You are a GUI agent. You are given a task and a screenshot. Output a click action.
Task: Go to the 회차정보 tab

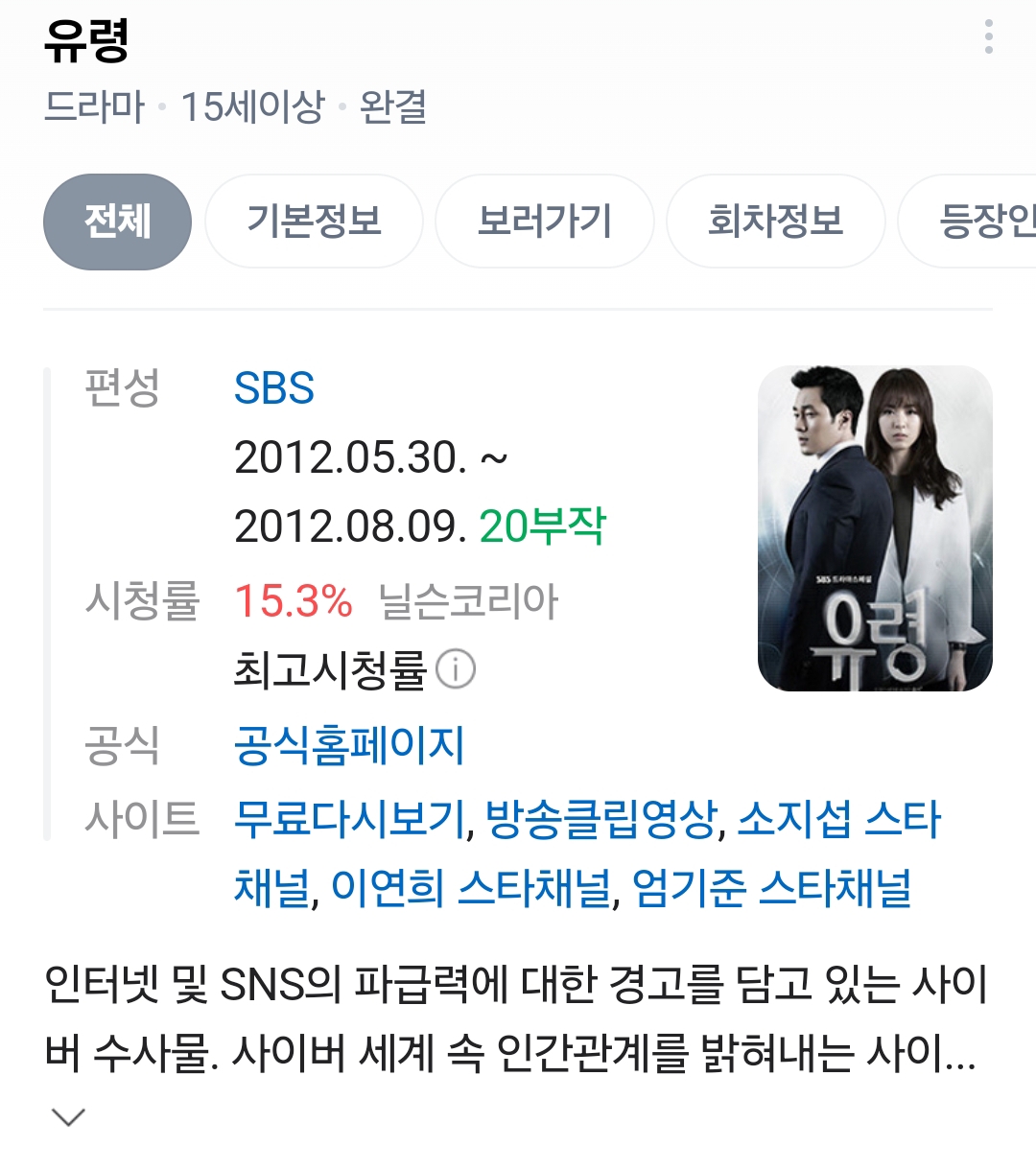click(x=775, y=222)
